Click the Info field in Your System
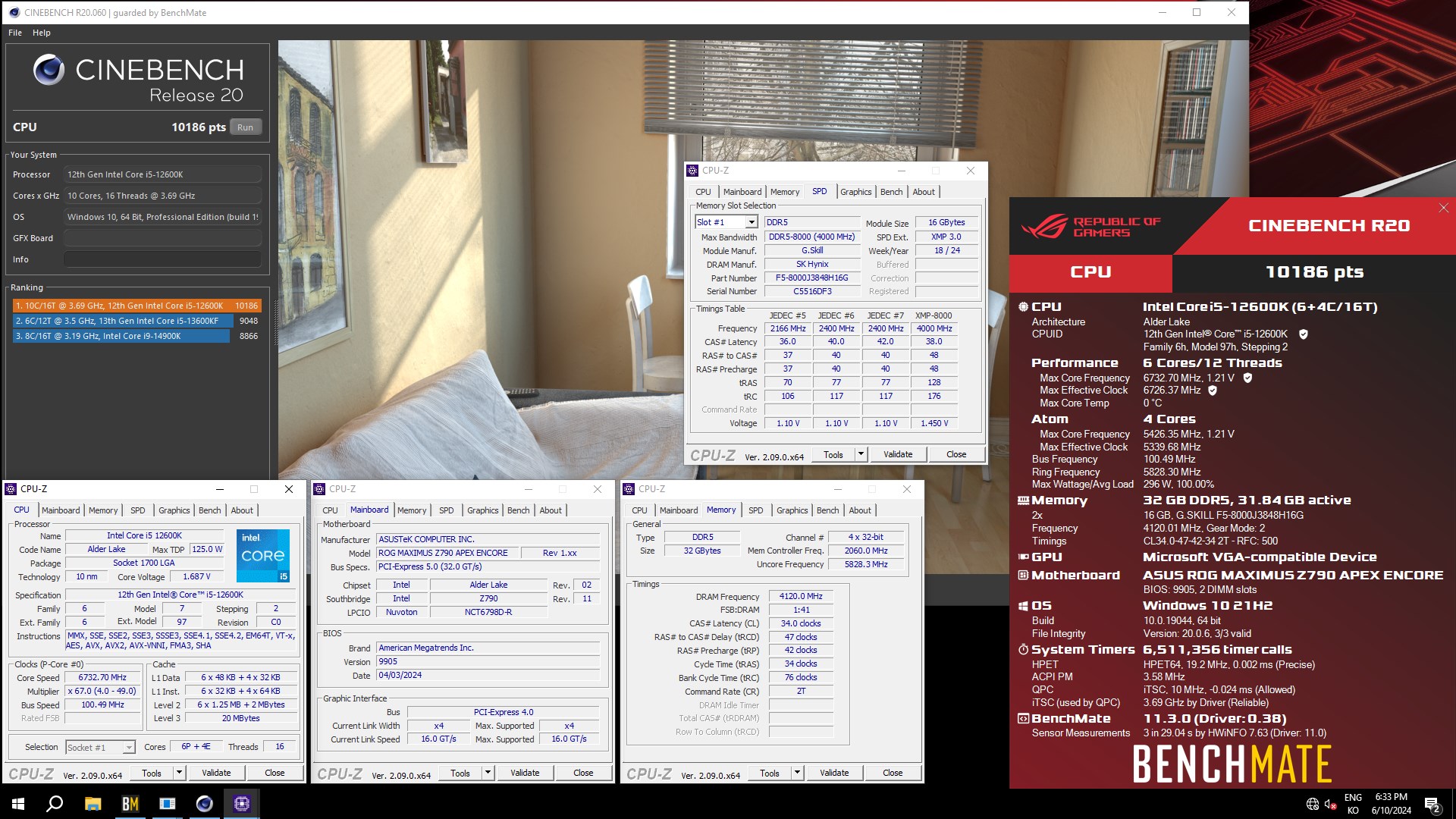The image size is (1456, 819). point(162,259)
